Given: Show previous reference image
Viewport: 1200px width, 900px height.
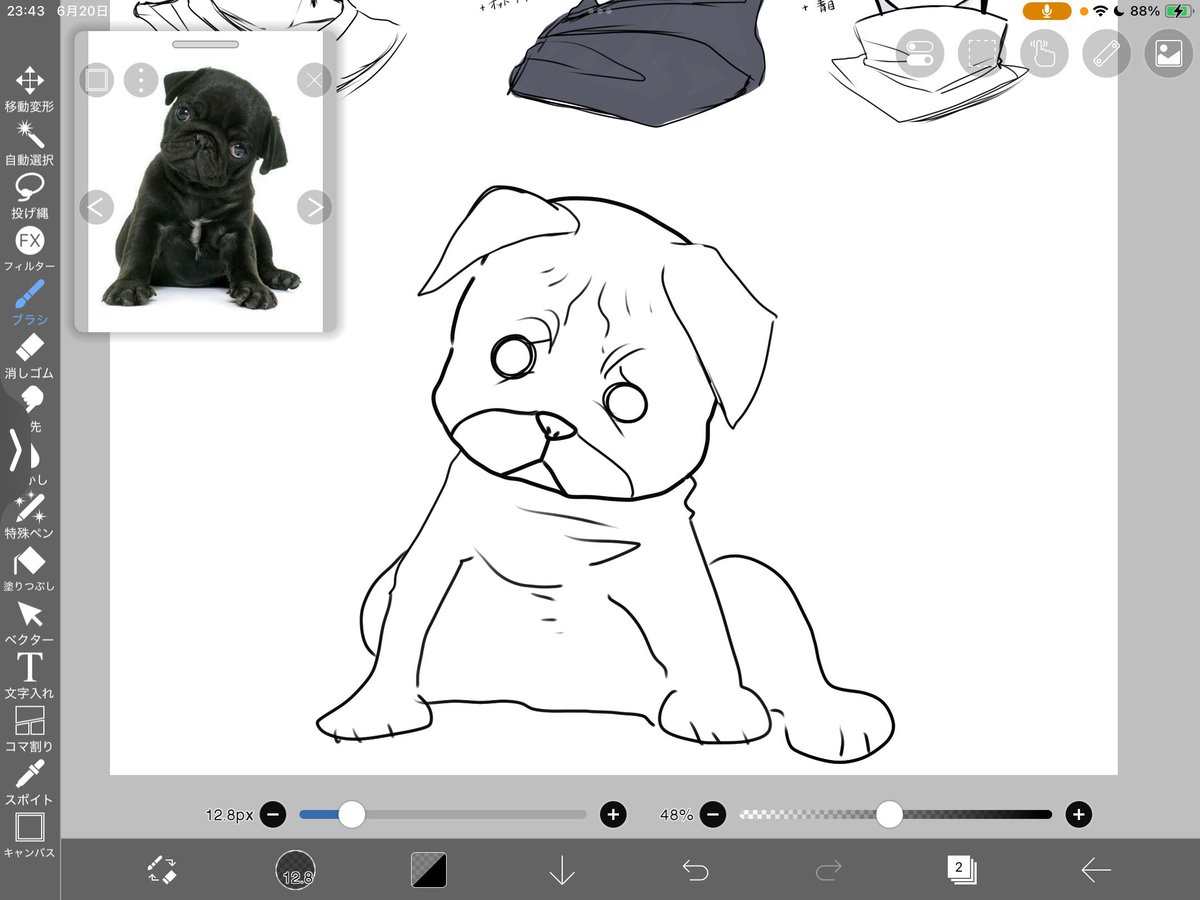Looking at the screenshot, I should click(x=96, y=207).
